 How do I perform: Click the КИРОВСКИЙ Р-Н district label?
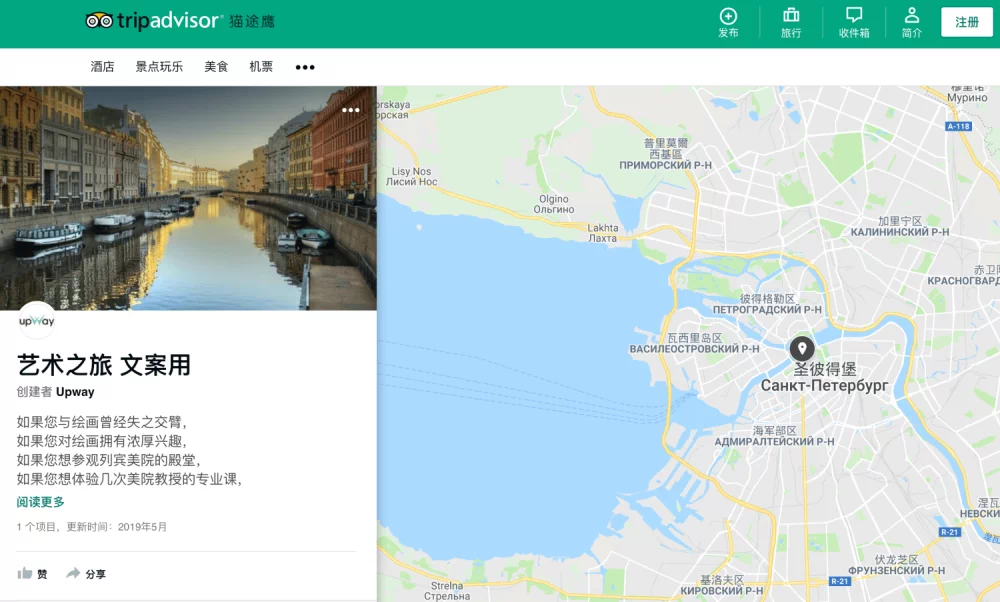721,591
